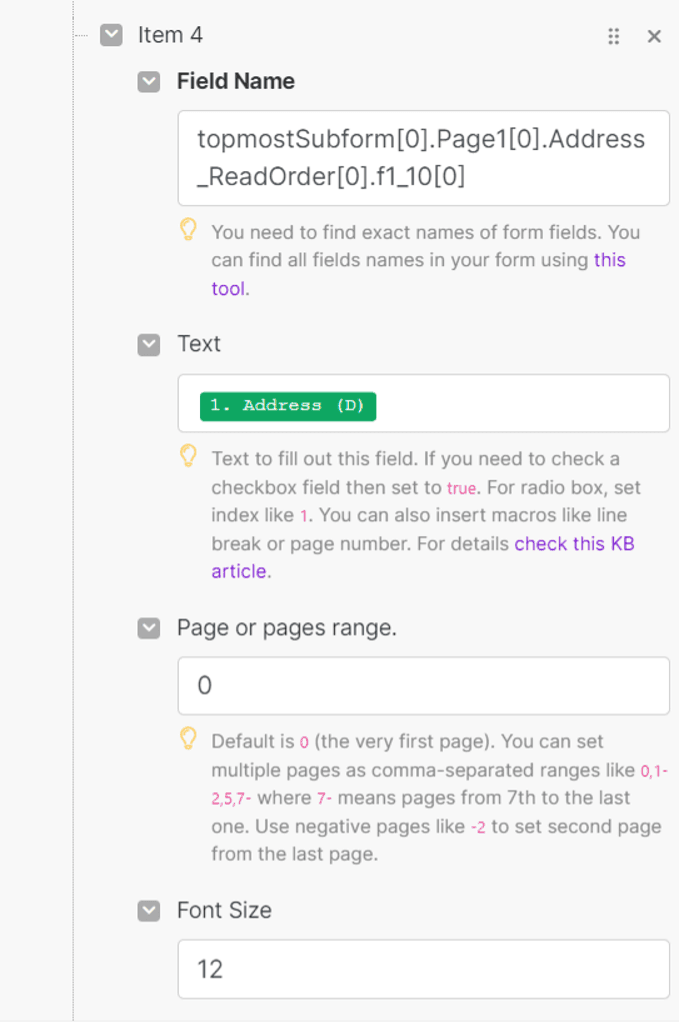Focus the Page or pages range input
The image size is (680, 1023).
pos(424,686)
